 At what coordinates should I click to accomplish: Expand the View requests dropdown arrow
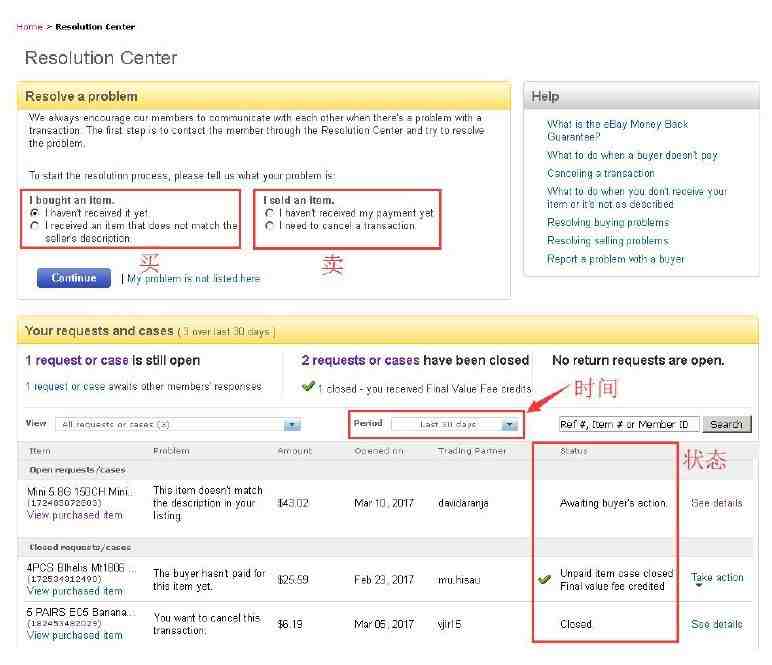click(292, 425)
